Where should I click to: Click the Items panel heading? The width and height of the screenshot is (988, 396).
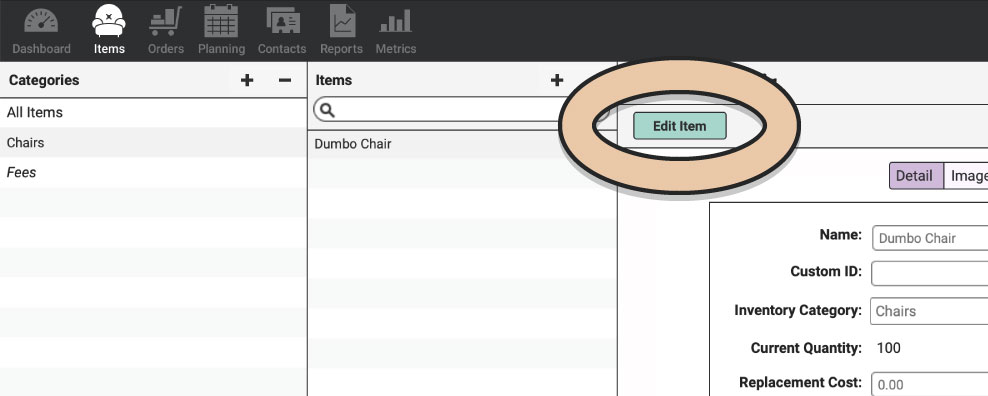[334, 80]
